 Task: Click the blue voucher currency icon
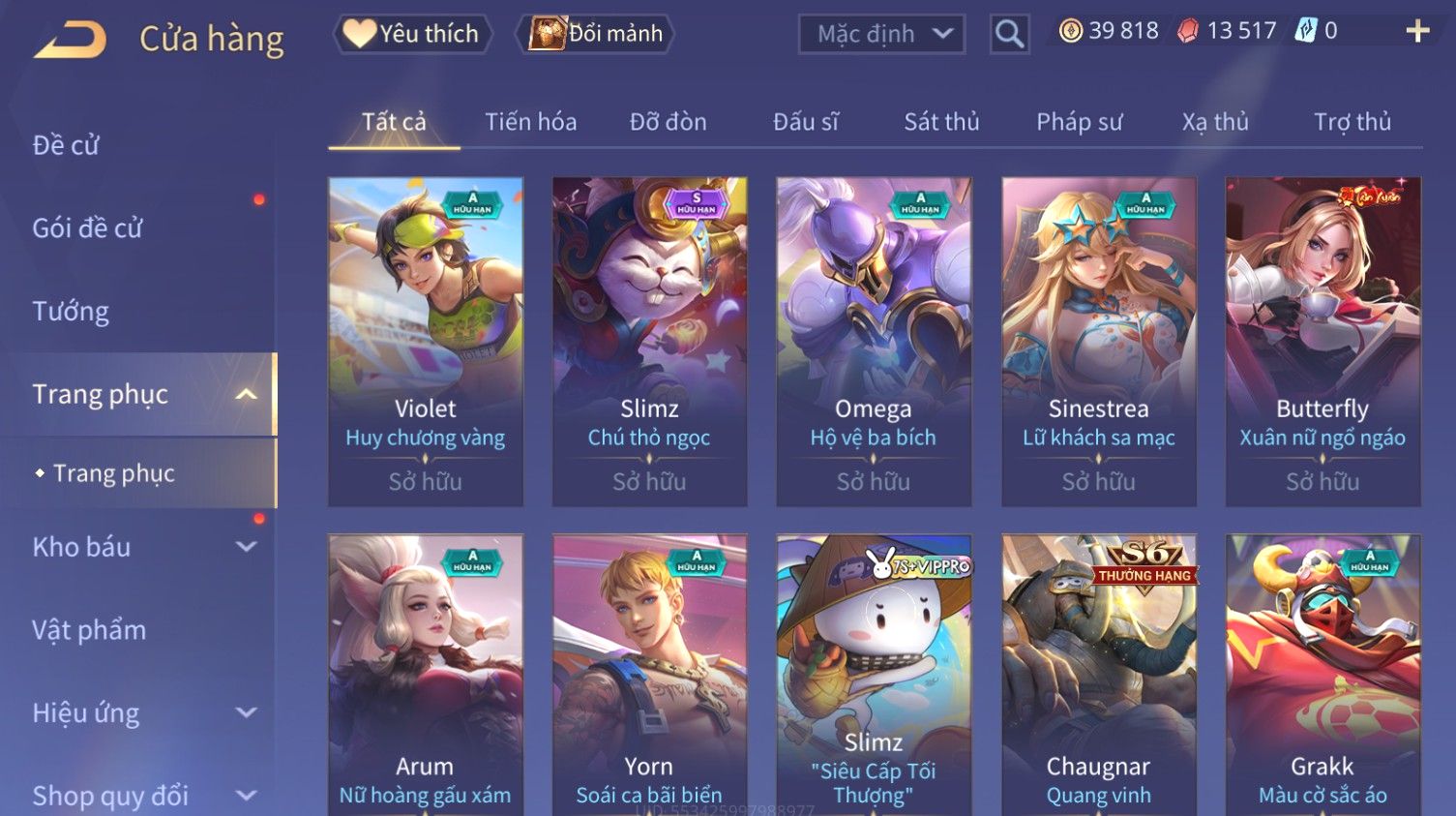click(1305, 31)
